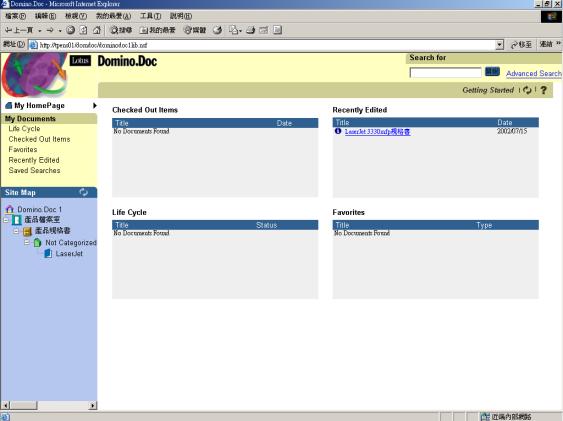Click the Lotus logo badge
Viewport: 563px width, 421px height.
pos(80,60)
